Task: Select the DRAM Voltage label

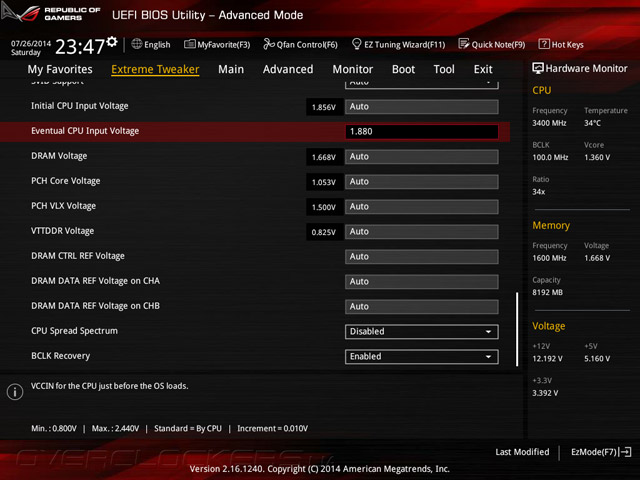Action: coord(59,156)
